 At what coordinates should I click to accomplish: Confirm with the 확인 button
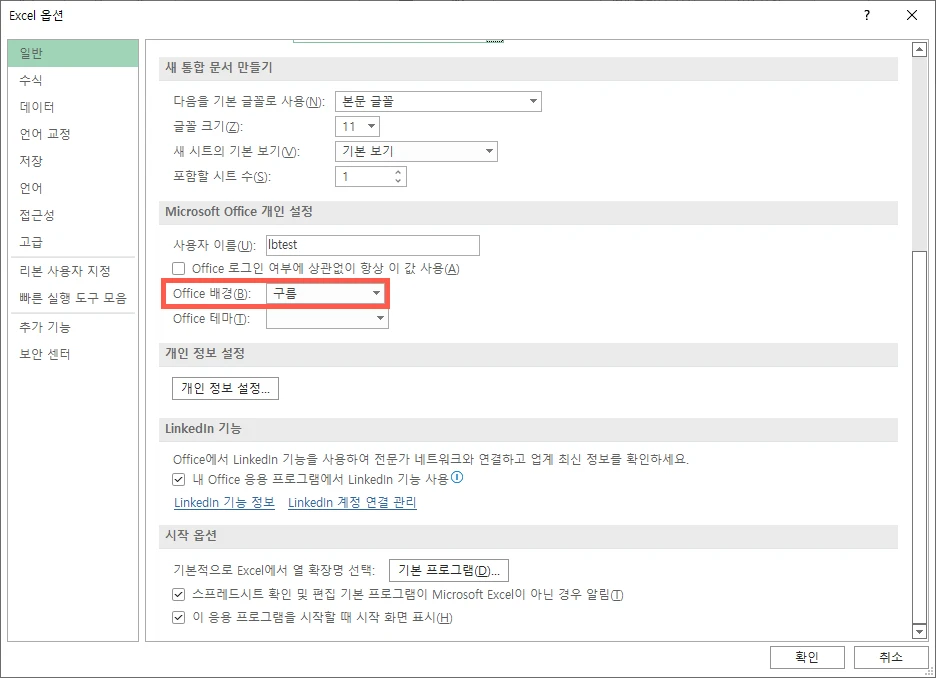click(x=807, y=657)
